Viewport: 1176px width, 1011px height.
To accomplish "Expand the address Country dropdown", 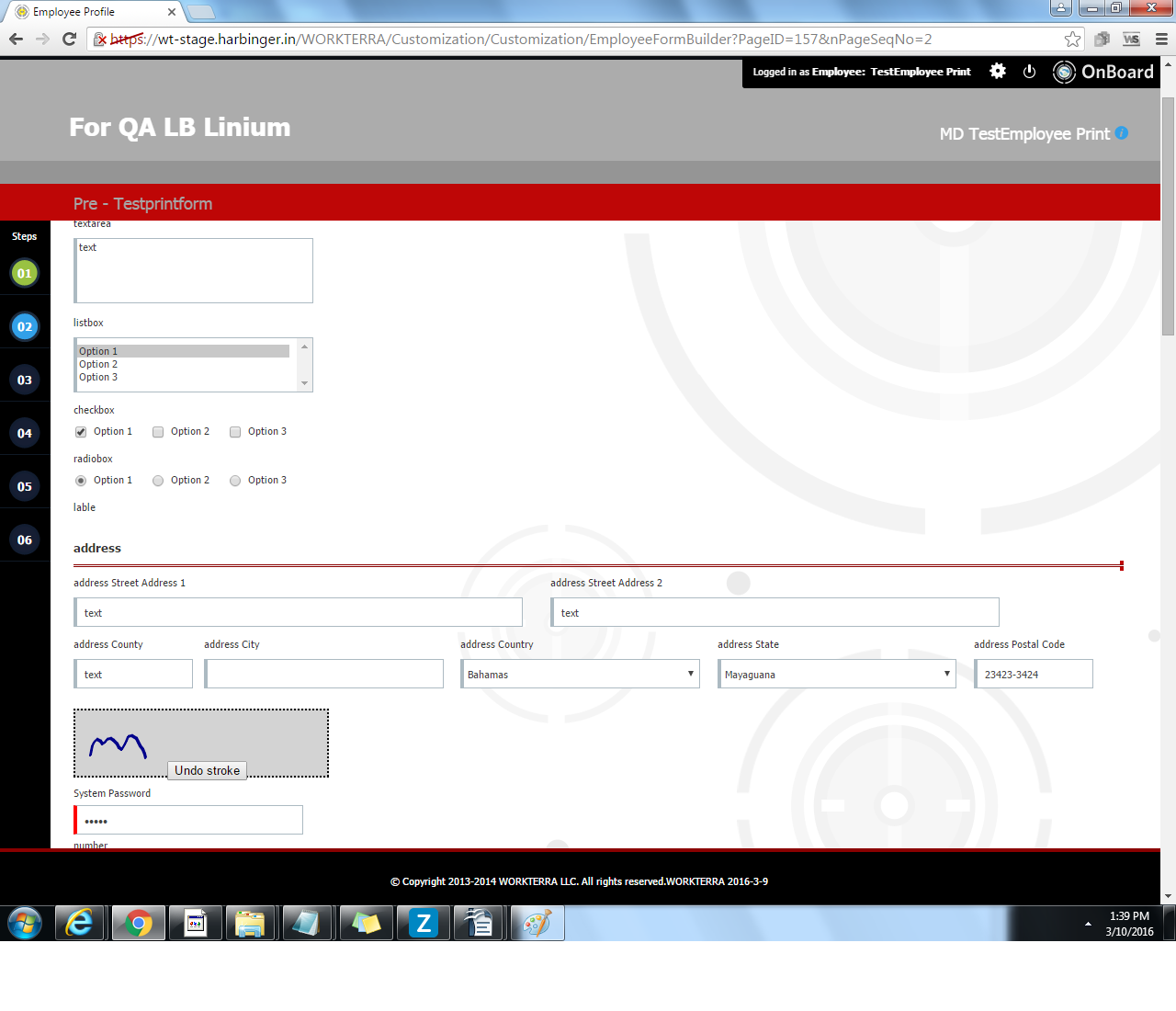I will (x=580, y=675).
